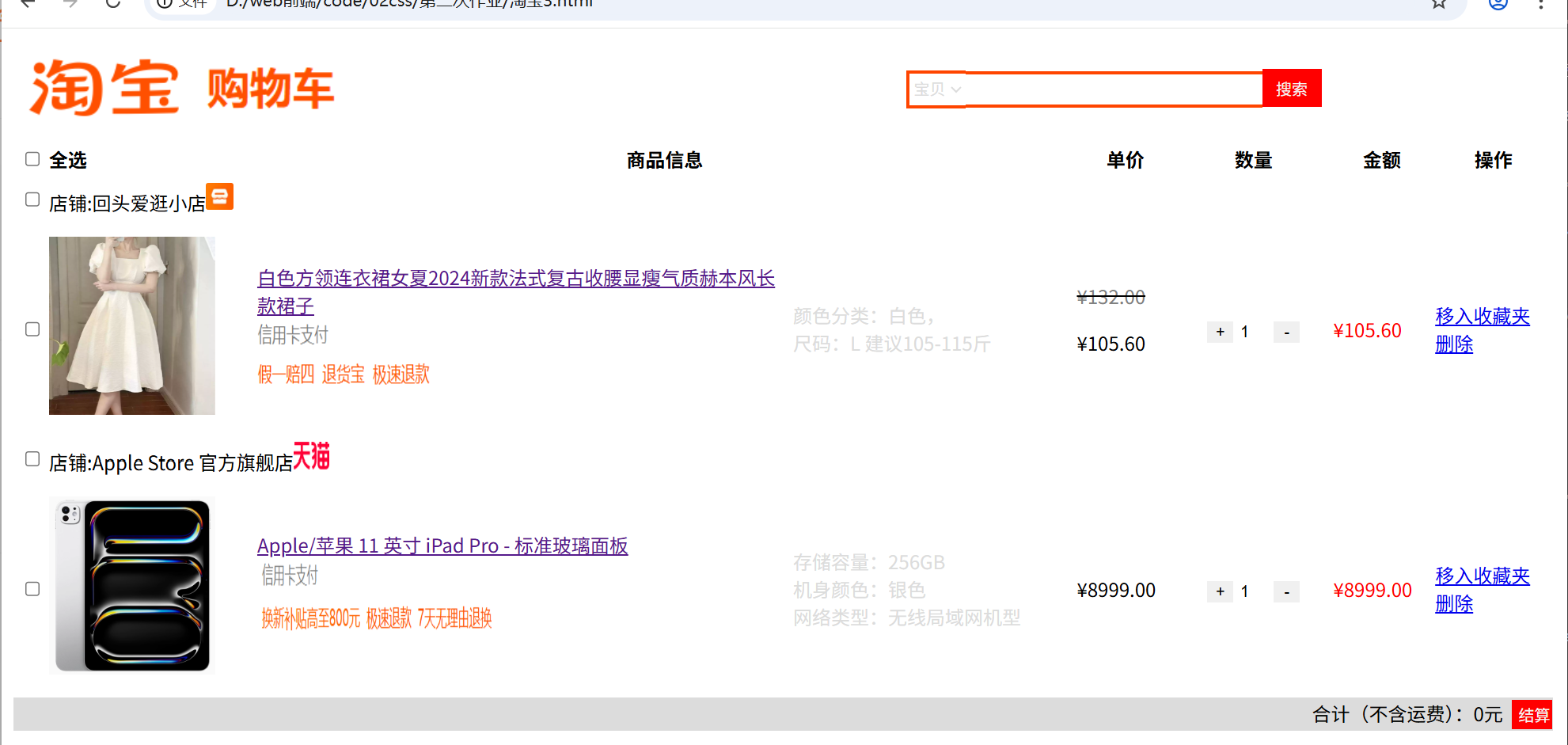
Task: Open the 宝贝 search category dropdown
Action: click(937, 89)
